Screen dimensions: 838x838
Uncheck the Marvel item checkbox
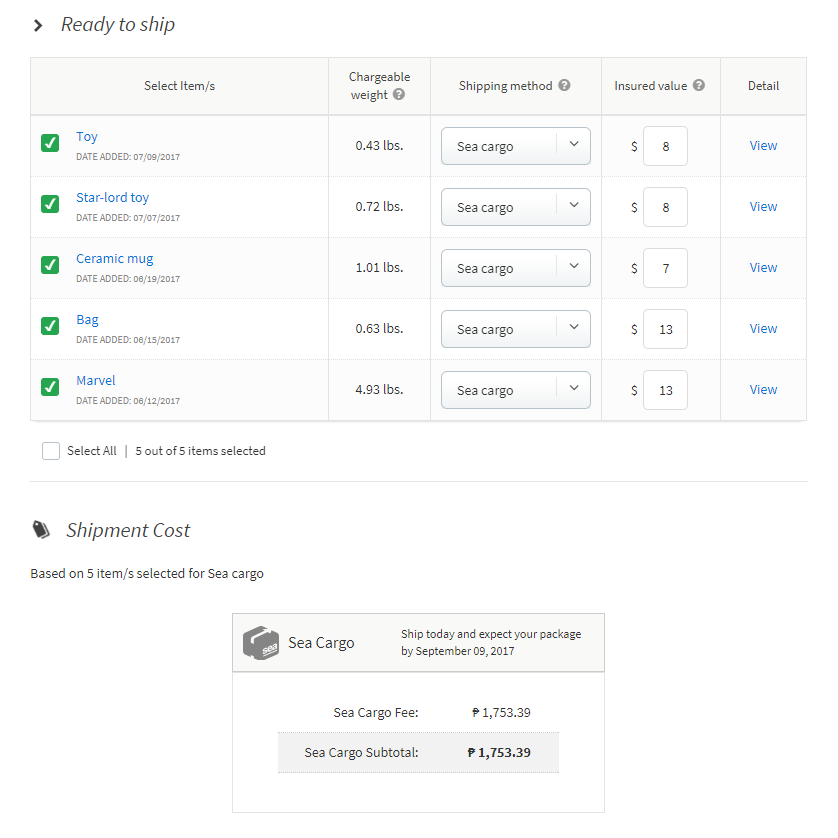pos(50,387)
